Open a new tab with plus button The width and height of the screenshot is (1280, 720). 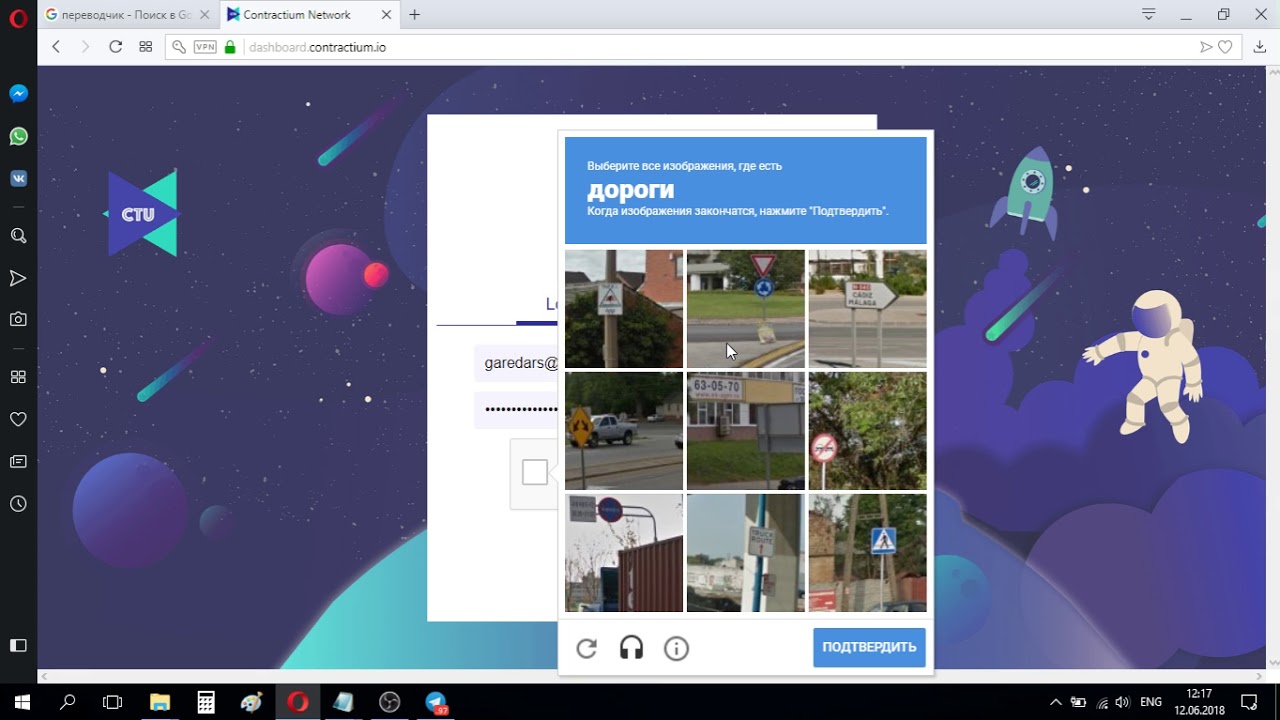tap(415, 15)
